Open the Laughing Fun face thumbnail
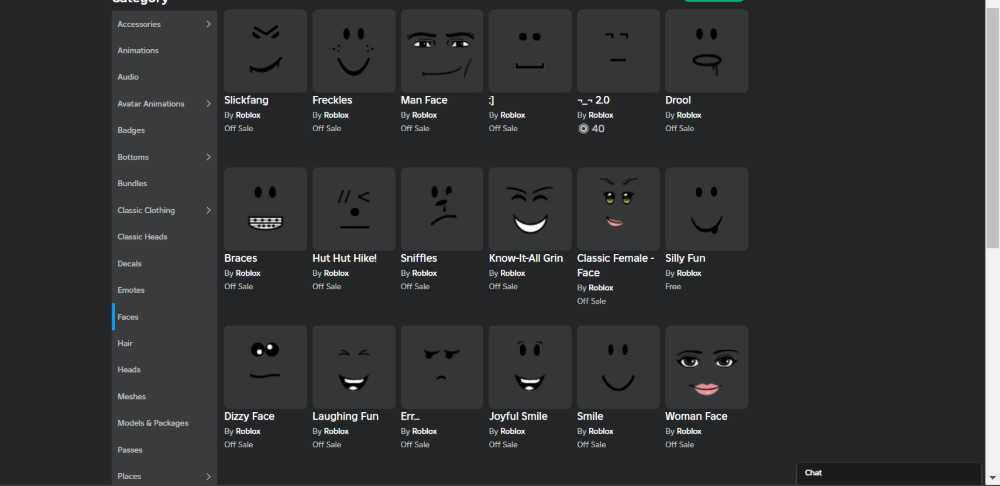 pyautogui.click(x=353, y=367)
